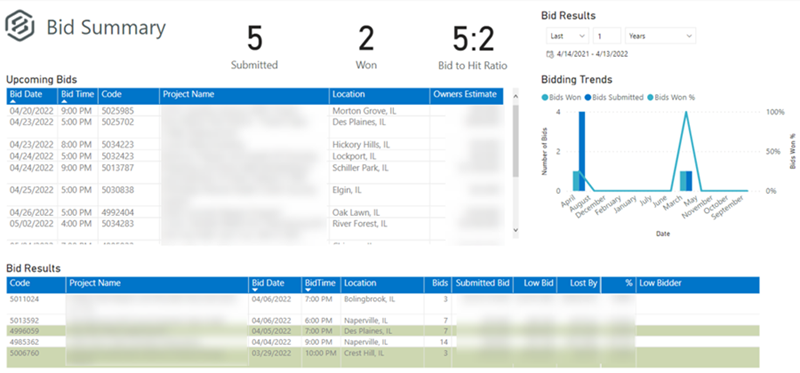Click Bid Results Location column header

382,285
